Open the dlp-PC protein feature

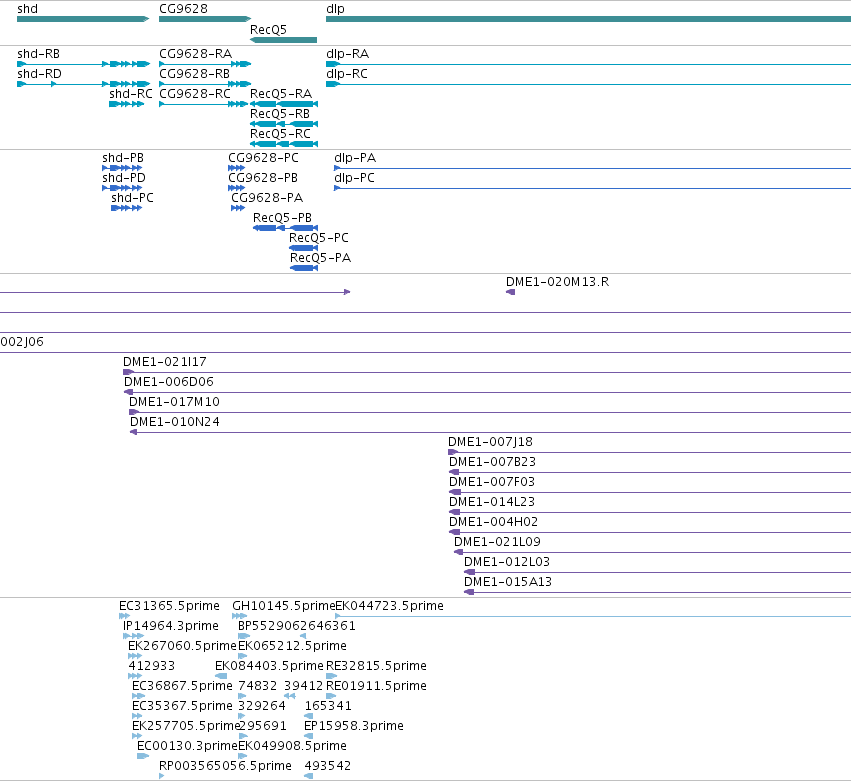pos(592,188)
